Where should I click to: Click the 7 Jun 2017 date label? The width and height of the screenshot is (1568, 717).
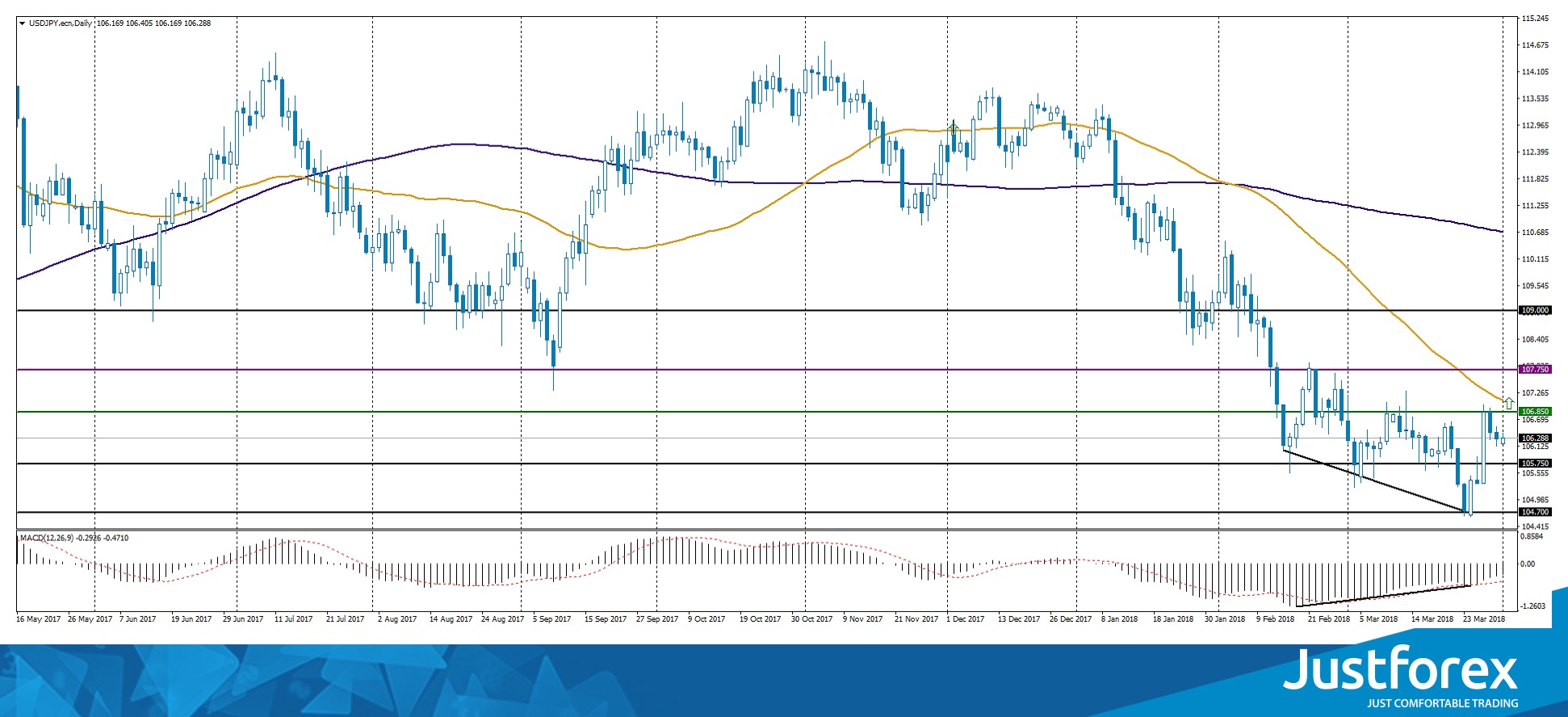(x=138, y=619)
